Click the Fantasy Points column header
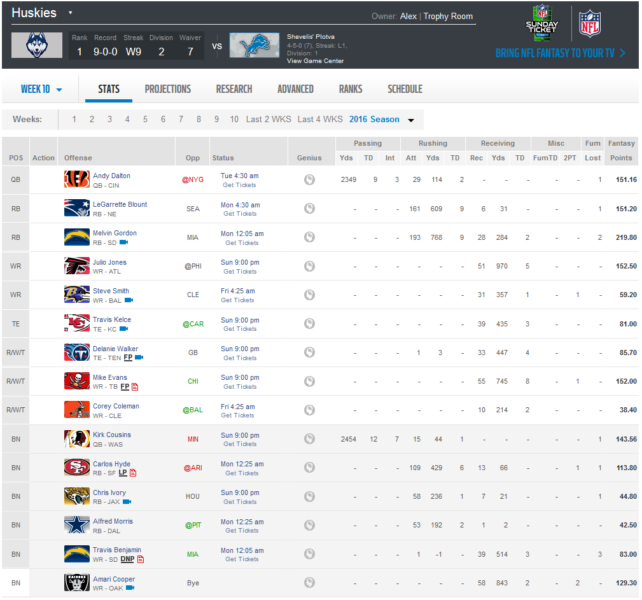The height and width of the screenshot is (600, 642). [x=621, y=150]
